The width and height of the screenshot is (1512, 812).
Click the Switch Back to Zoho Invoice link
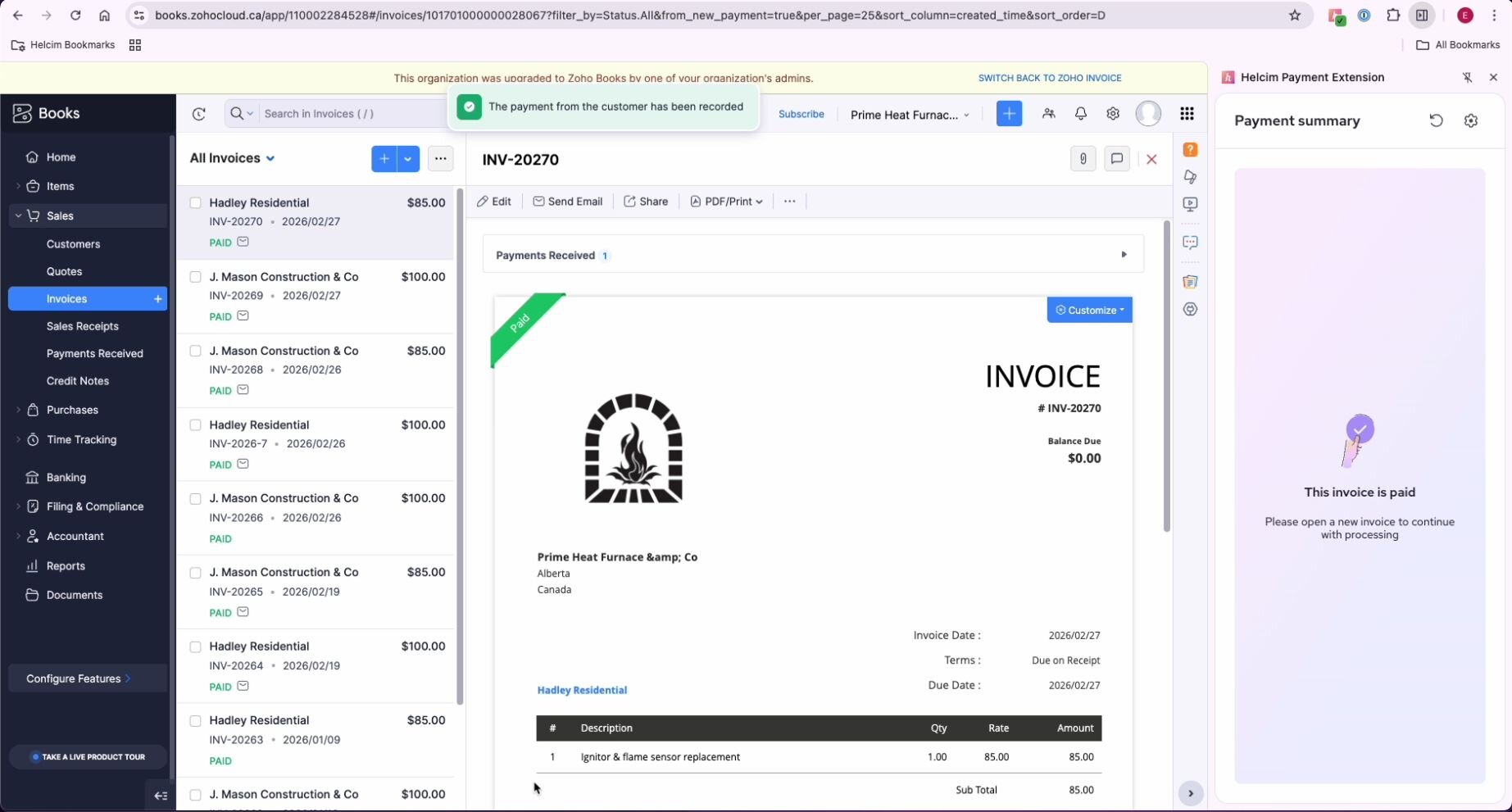pos(1049,78)
